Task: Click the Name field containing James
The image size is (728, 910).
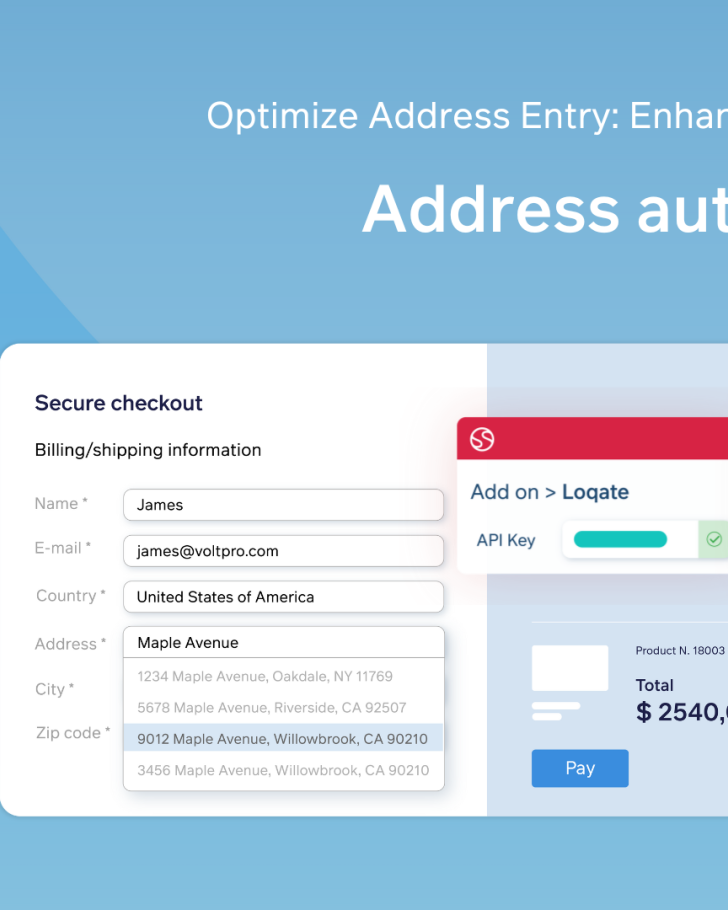Action: [283, 504]
